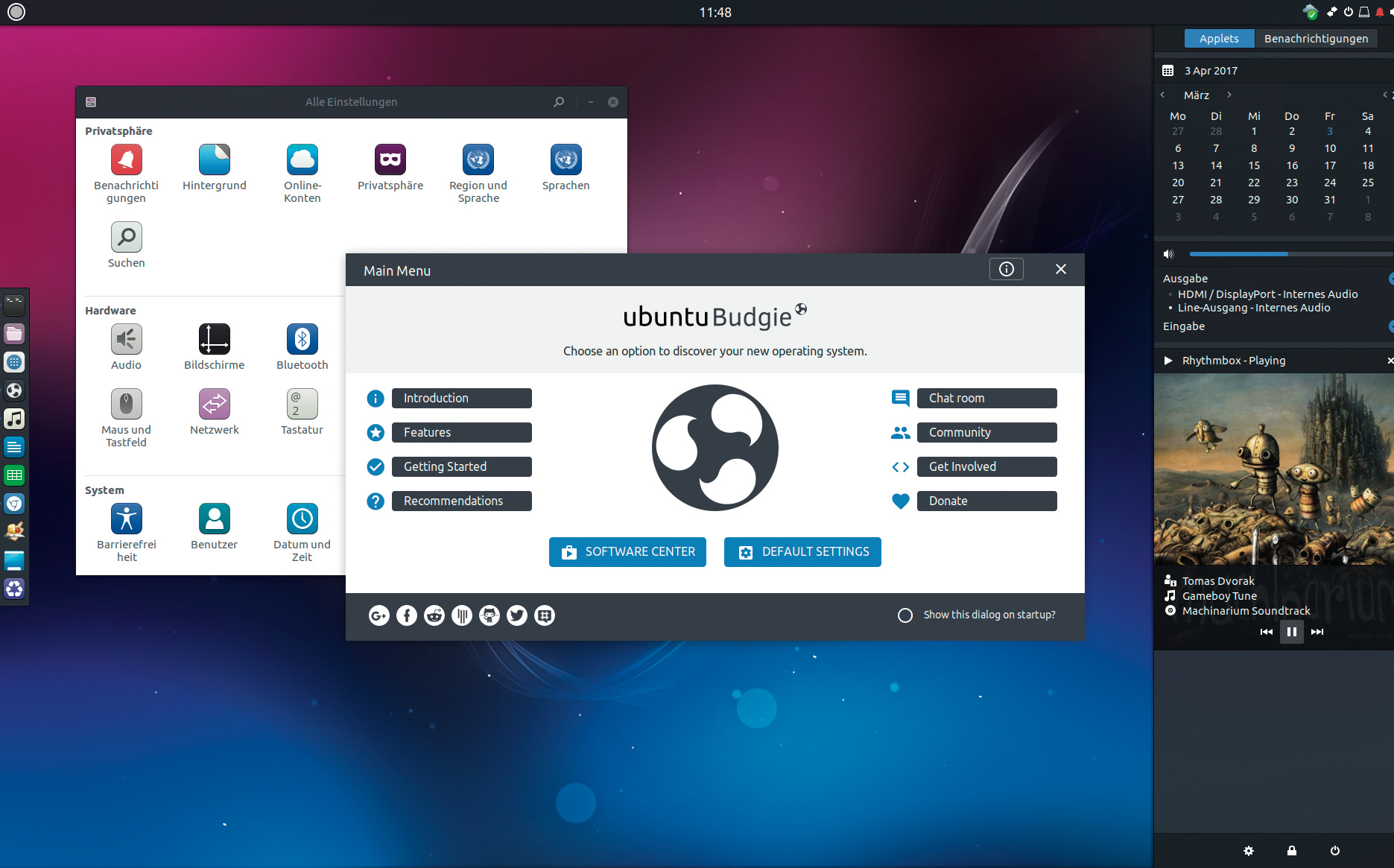Screen dimensions: 1394x868
Task: Open the Facebook link in welcome footer
Action: point(407,615)
